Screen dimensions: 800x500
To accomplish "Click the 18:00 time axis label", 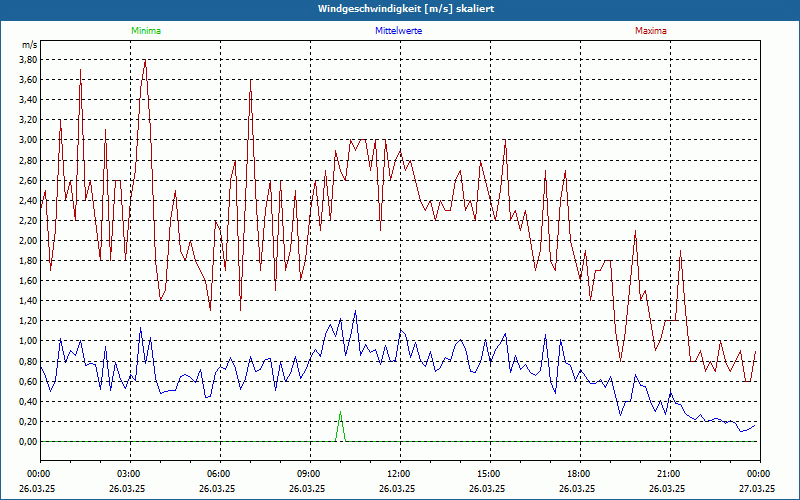I will 577,474.
